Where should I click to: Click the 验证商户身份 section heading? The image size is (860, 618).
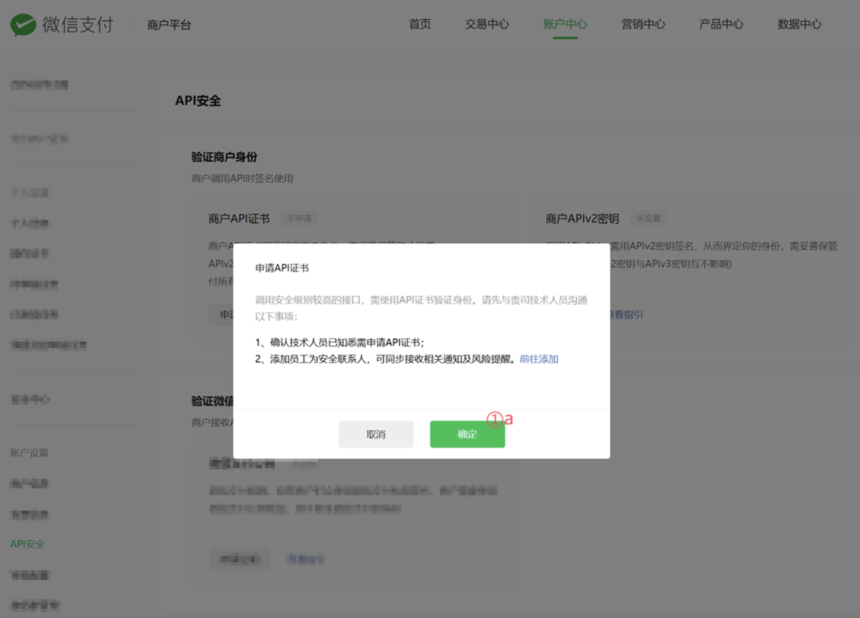coord(224,157)
